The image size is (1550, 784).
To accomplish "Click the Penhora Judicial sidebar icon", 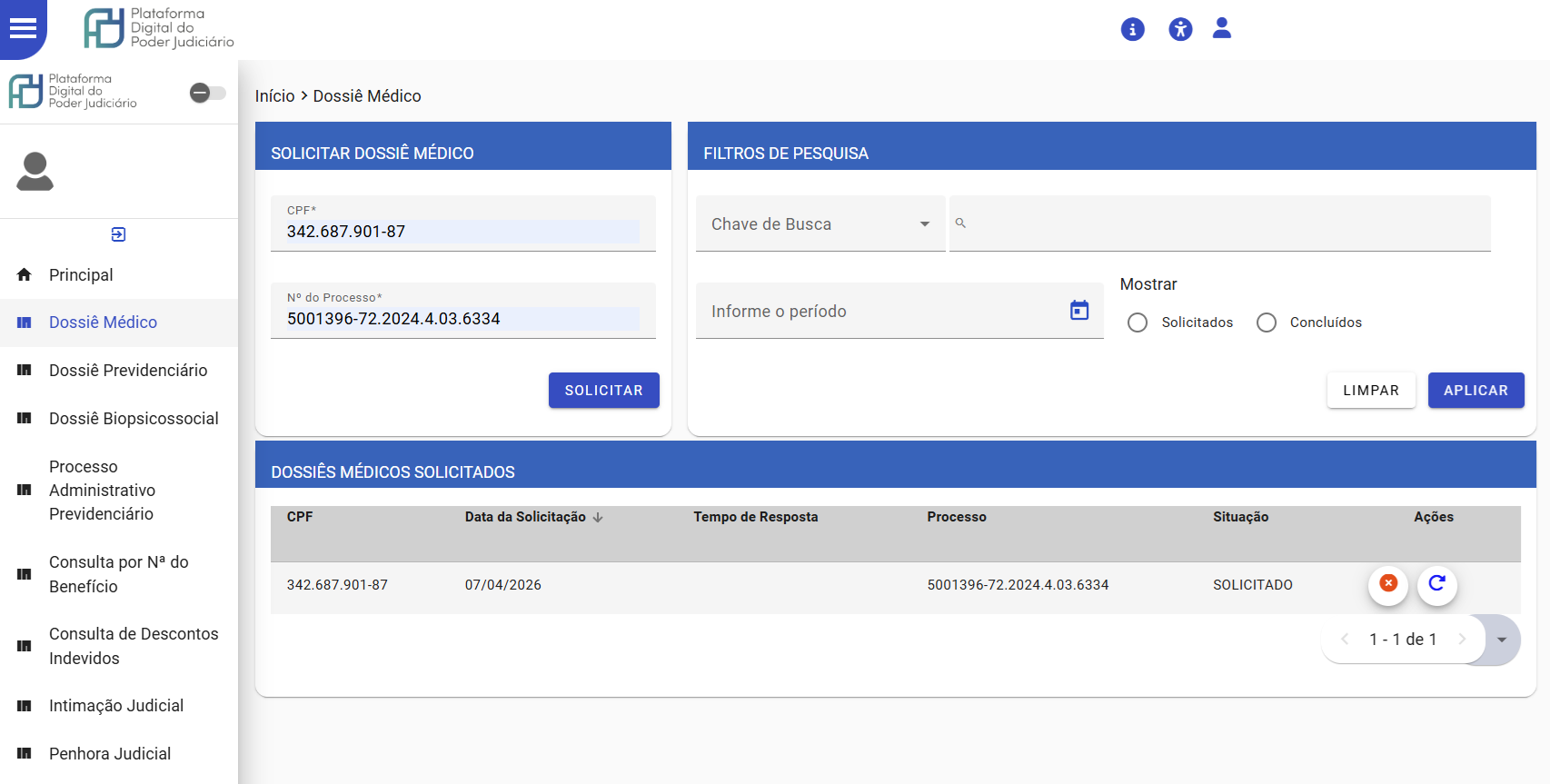I will (25, 754).
